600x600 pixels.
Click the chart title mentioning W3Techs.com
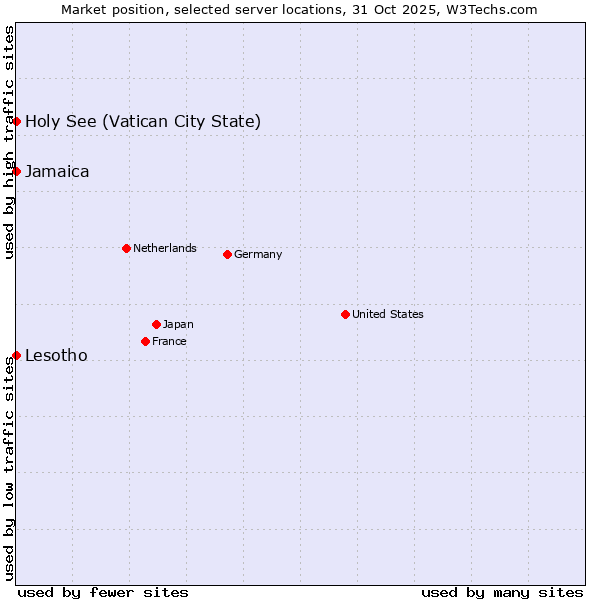[299, 9]
